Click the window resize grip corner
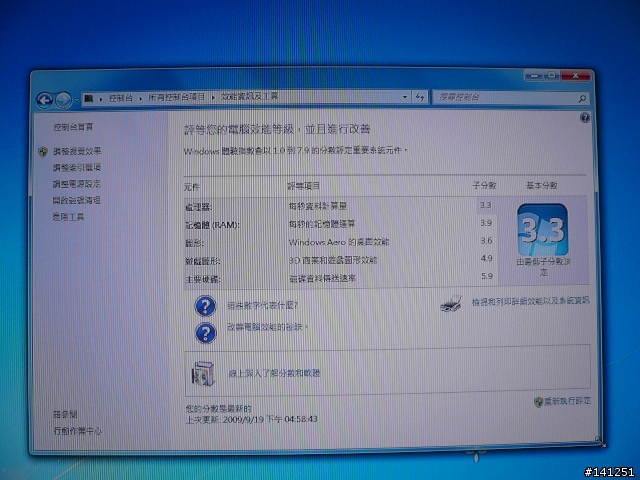Image resolution: width=640 pixels, height=480 pixels. coord(598,440)
